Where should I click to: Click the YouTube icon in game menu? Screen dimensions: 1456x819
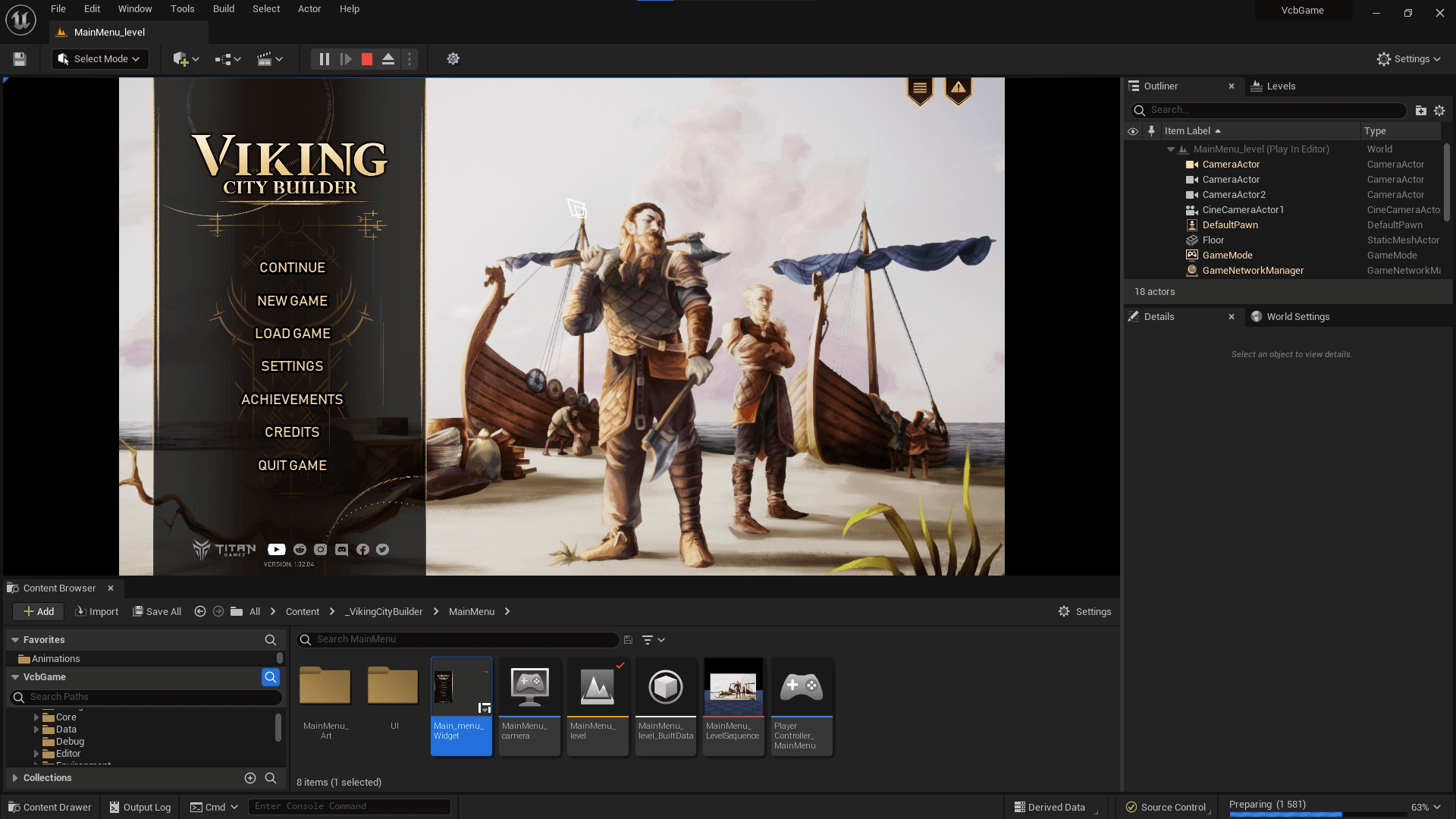(277, 550)
